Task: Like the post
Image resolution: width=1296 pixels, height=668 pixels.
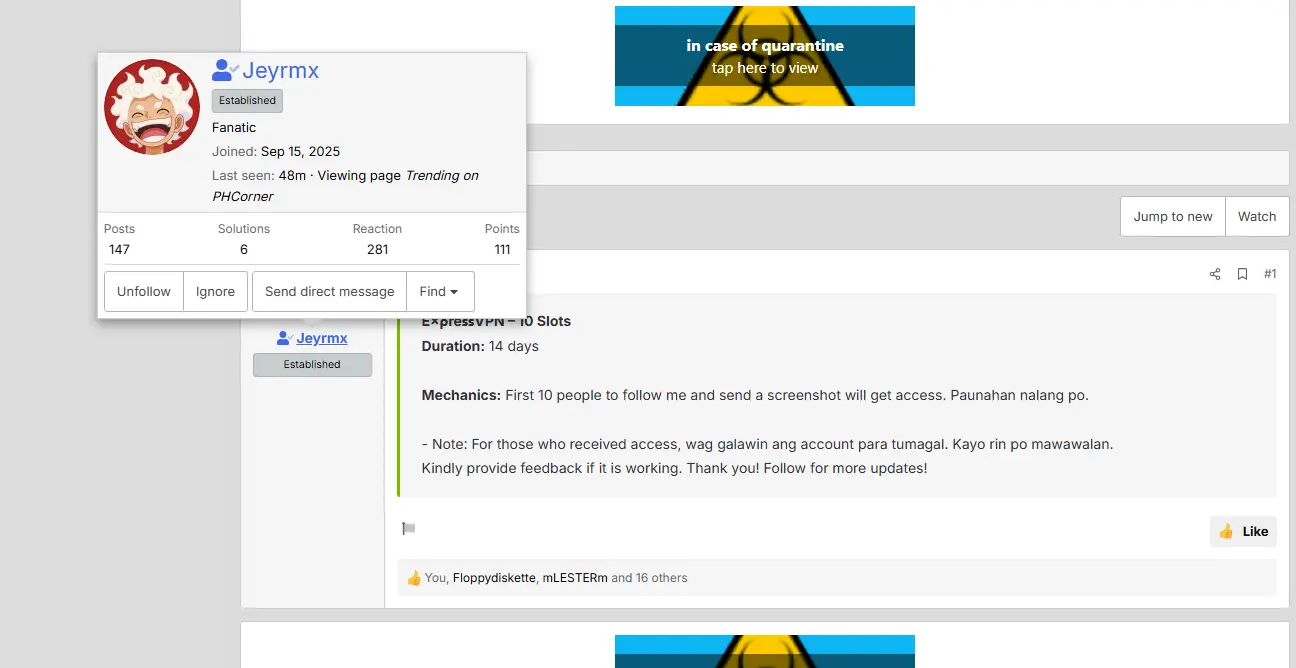Action: 1243,531
